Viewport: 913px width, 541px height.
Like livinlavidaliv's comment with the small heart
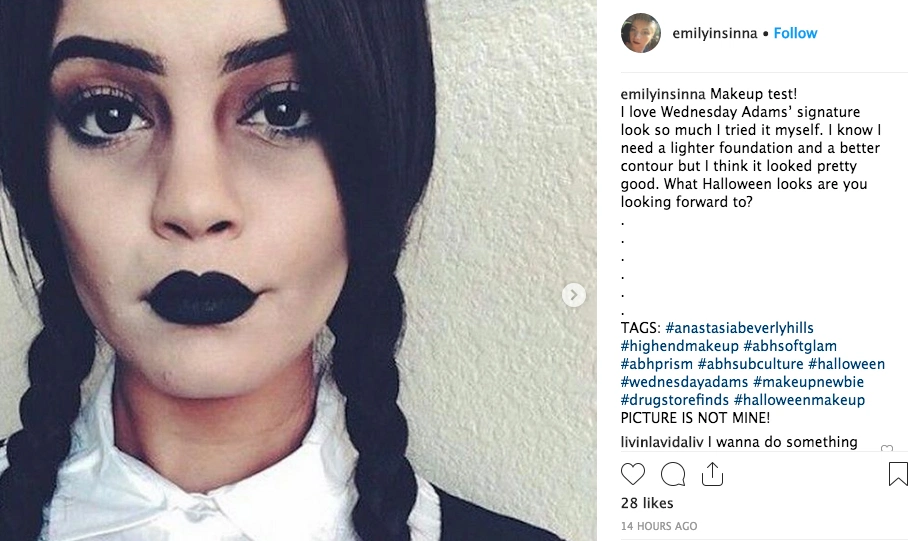(x=887, y=448)
